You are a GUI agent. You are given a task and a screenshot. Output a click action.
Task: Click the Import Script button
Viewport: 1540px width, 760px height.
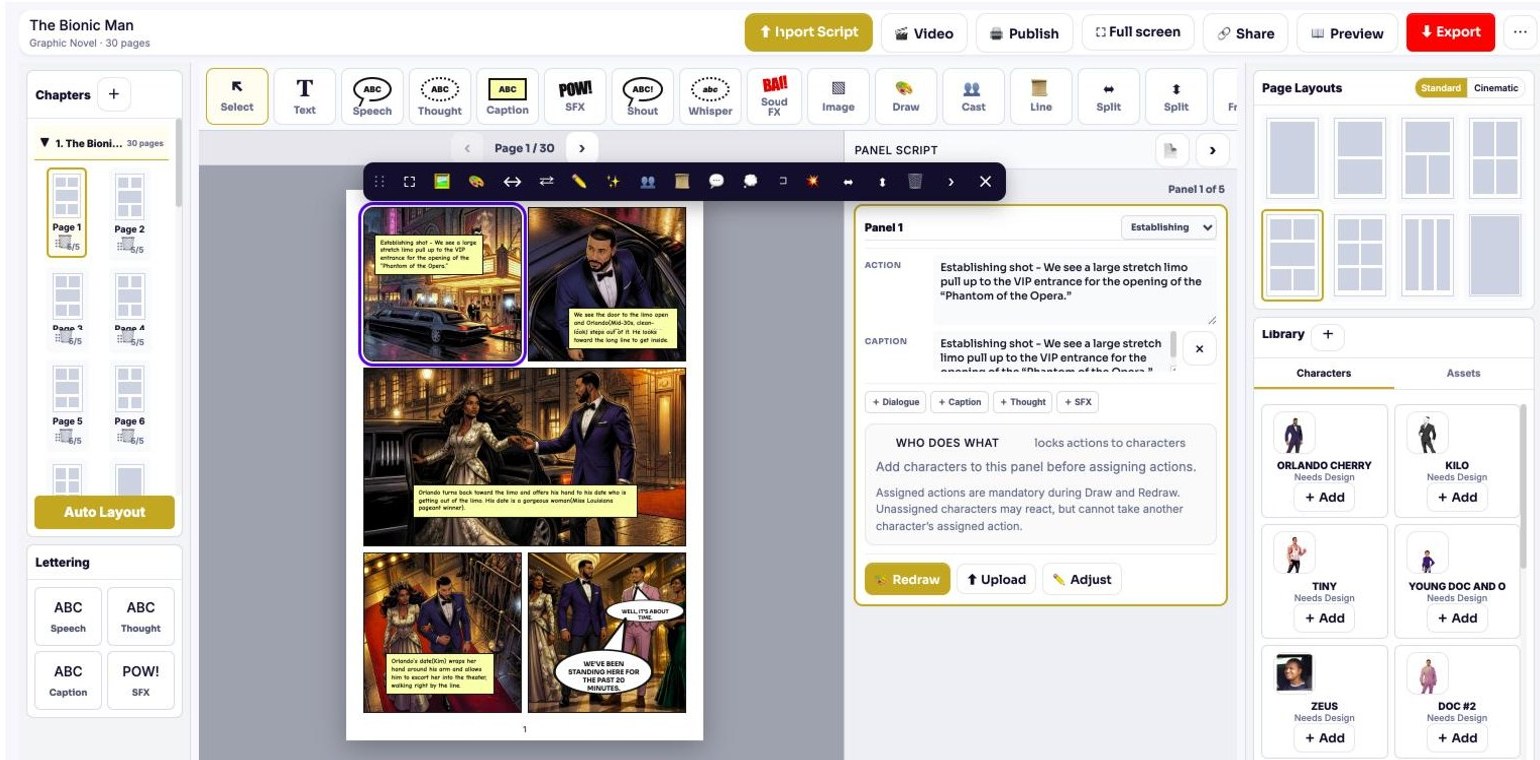[x=809, y=32]
